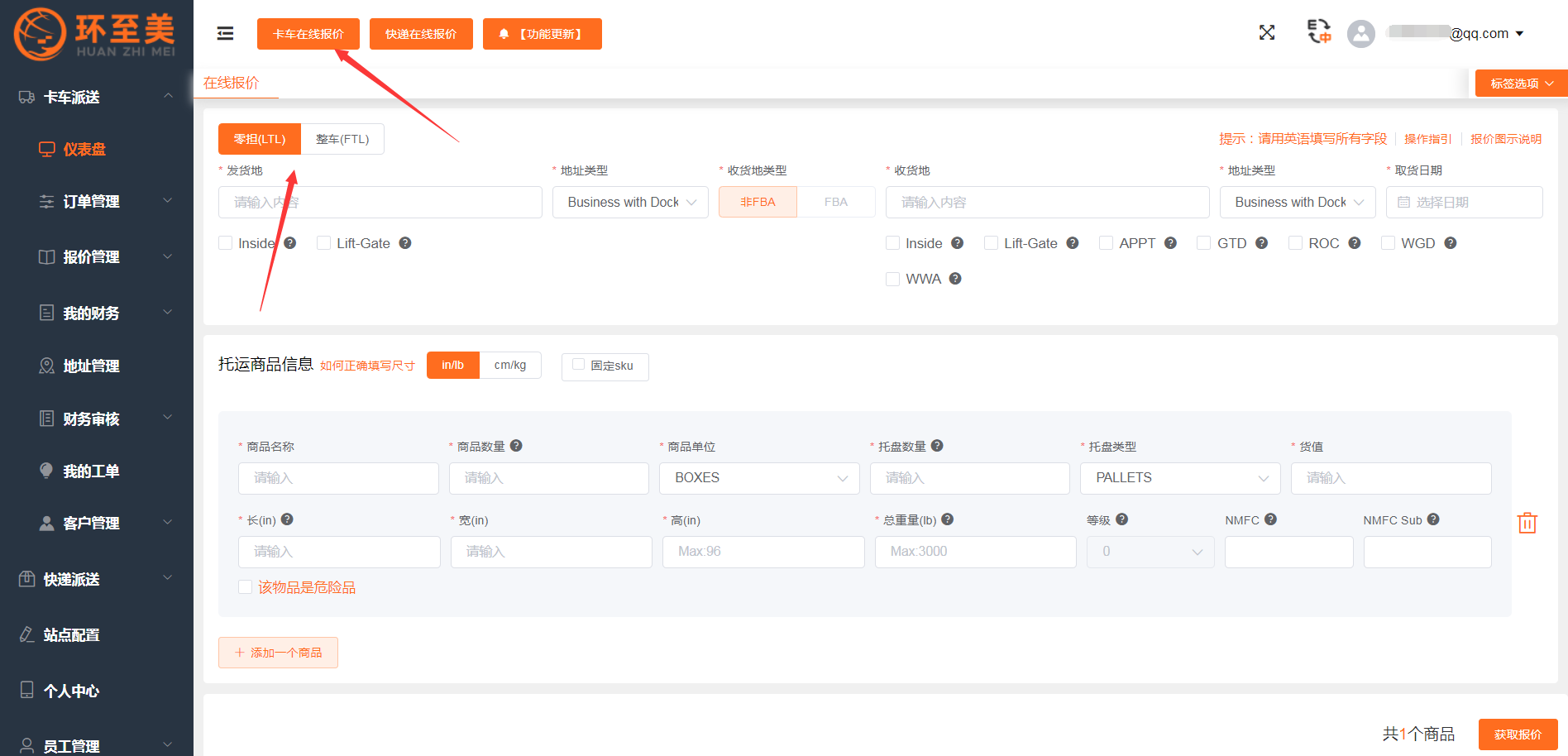Click the fullscreen toggle icon

[x=1266, y=32]
